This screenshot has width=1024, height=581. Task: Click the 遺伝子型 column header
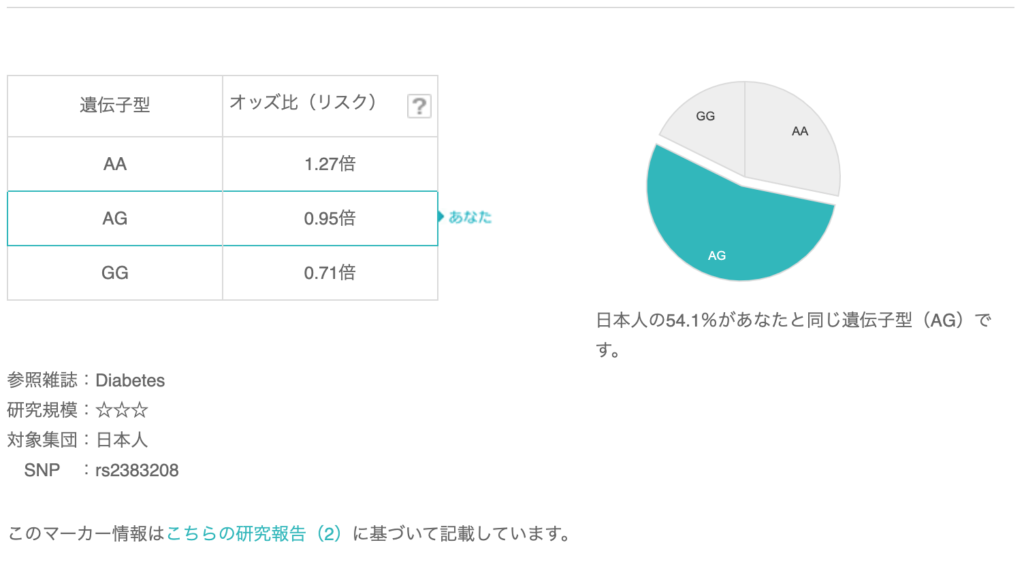click(115, 105)
